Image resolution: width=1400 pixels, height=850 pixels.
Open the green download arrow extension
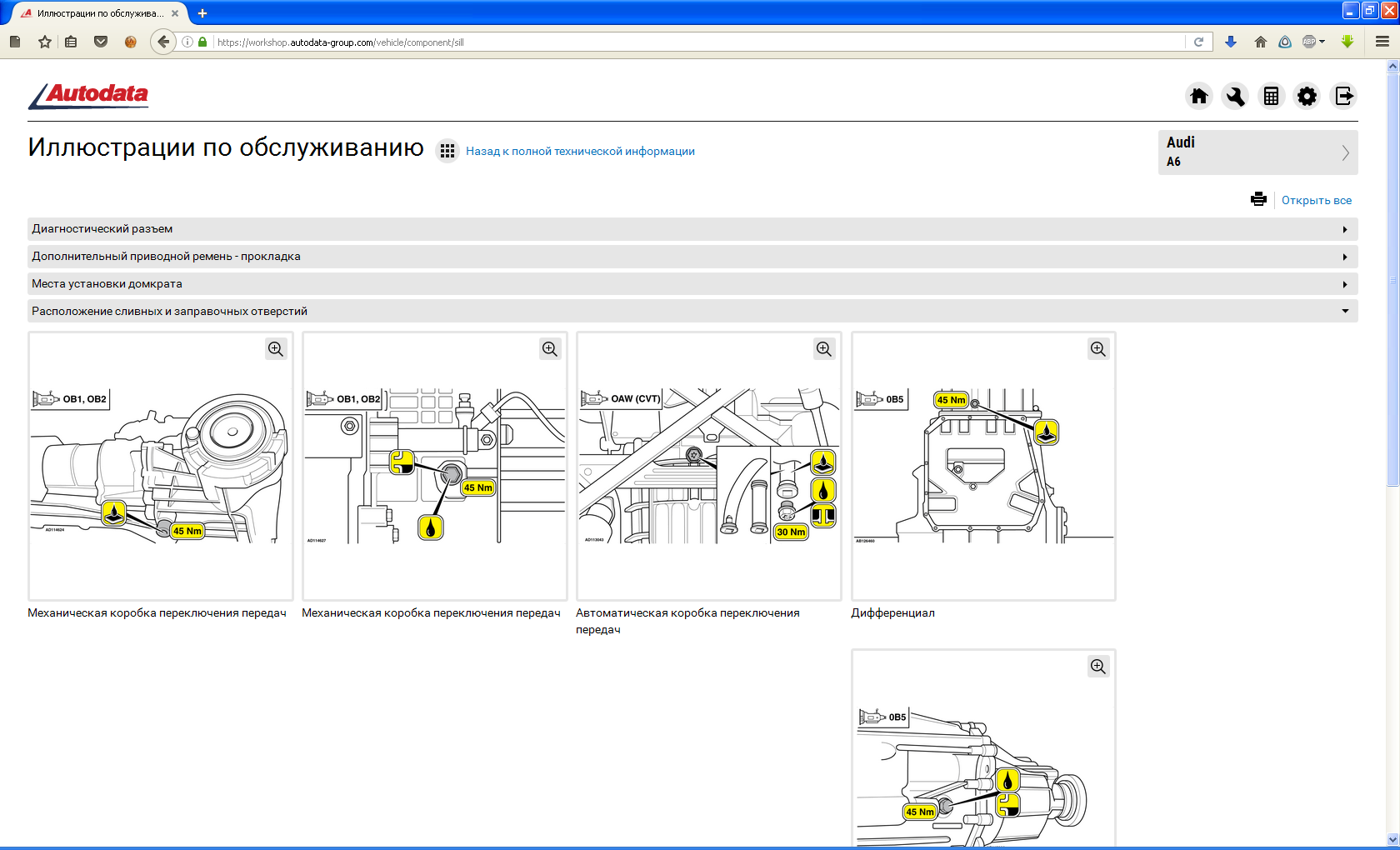click(1347, 42)
